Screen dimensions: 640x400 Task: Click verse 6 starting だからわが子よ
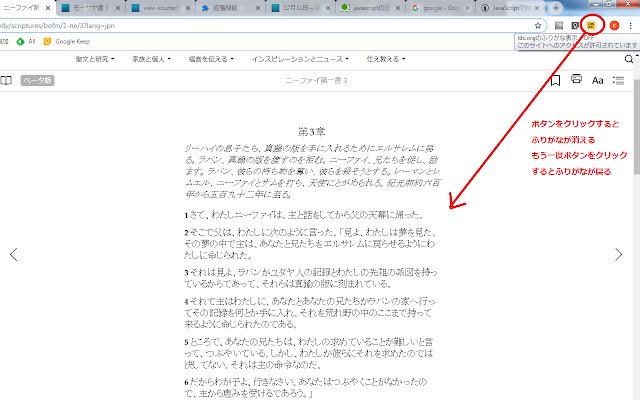(306, 387)
